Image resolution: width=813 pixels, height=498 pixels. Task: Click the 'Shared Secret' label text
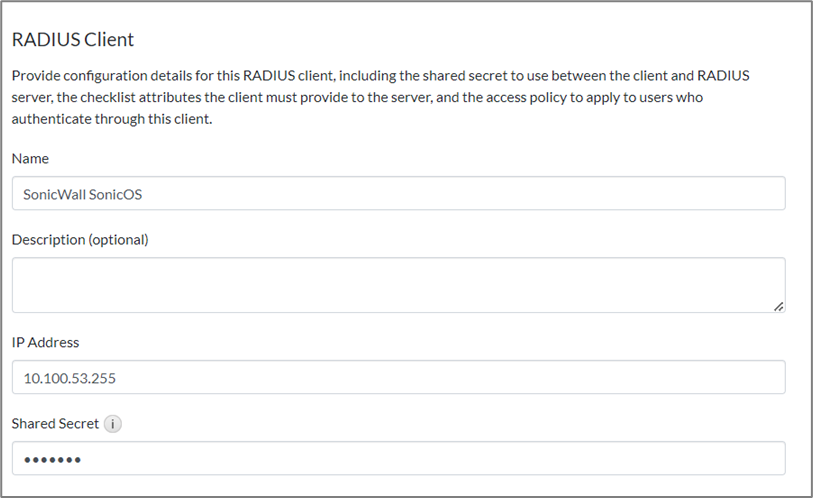[x=55, y=424]
